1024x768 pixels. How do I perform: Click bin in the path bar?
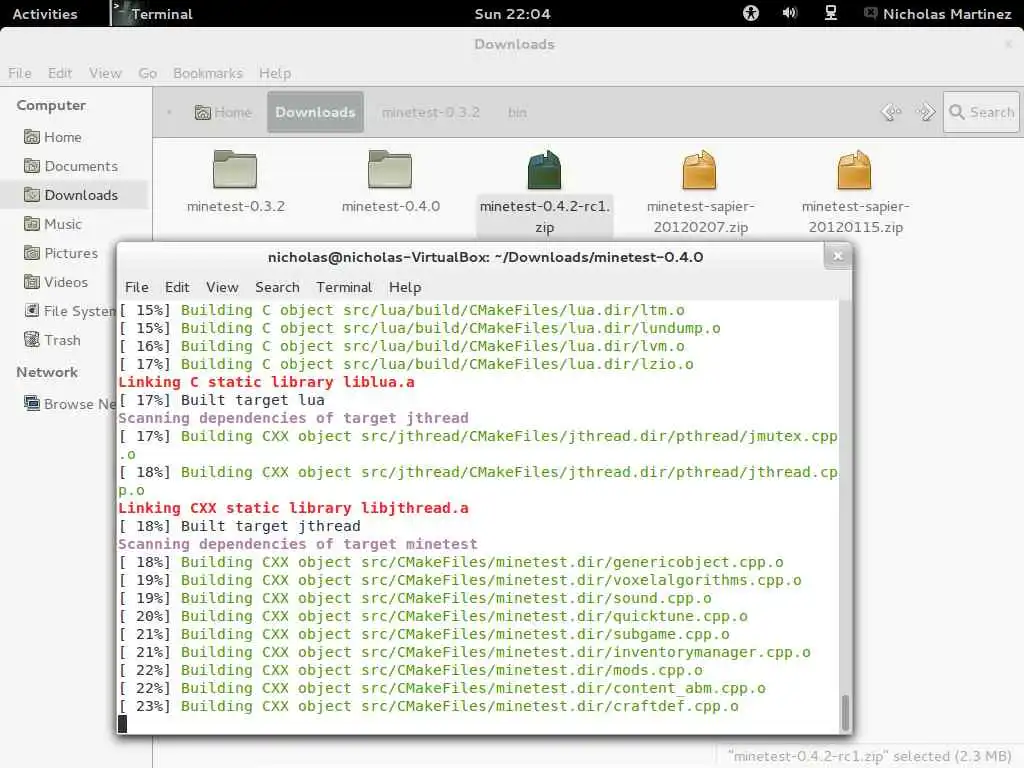(x=517, y=112)
